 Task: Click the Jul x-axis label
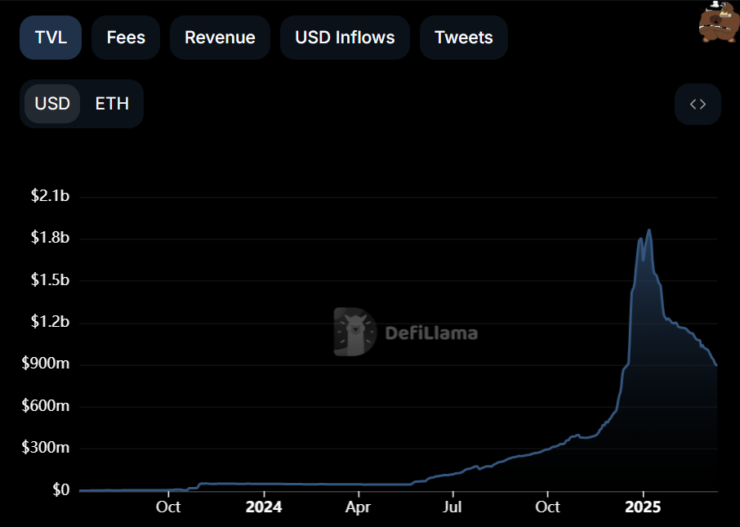point(453,508)
